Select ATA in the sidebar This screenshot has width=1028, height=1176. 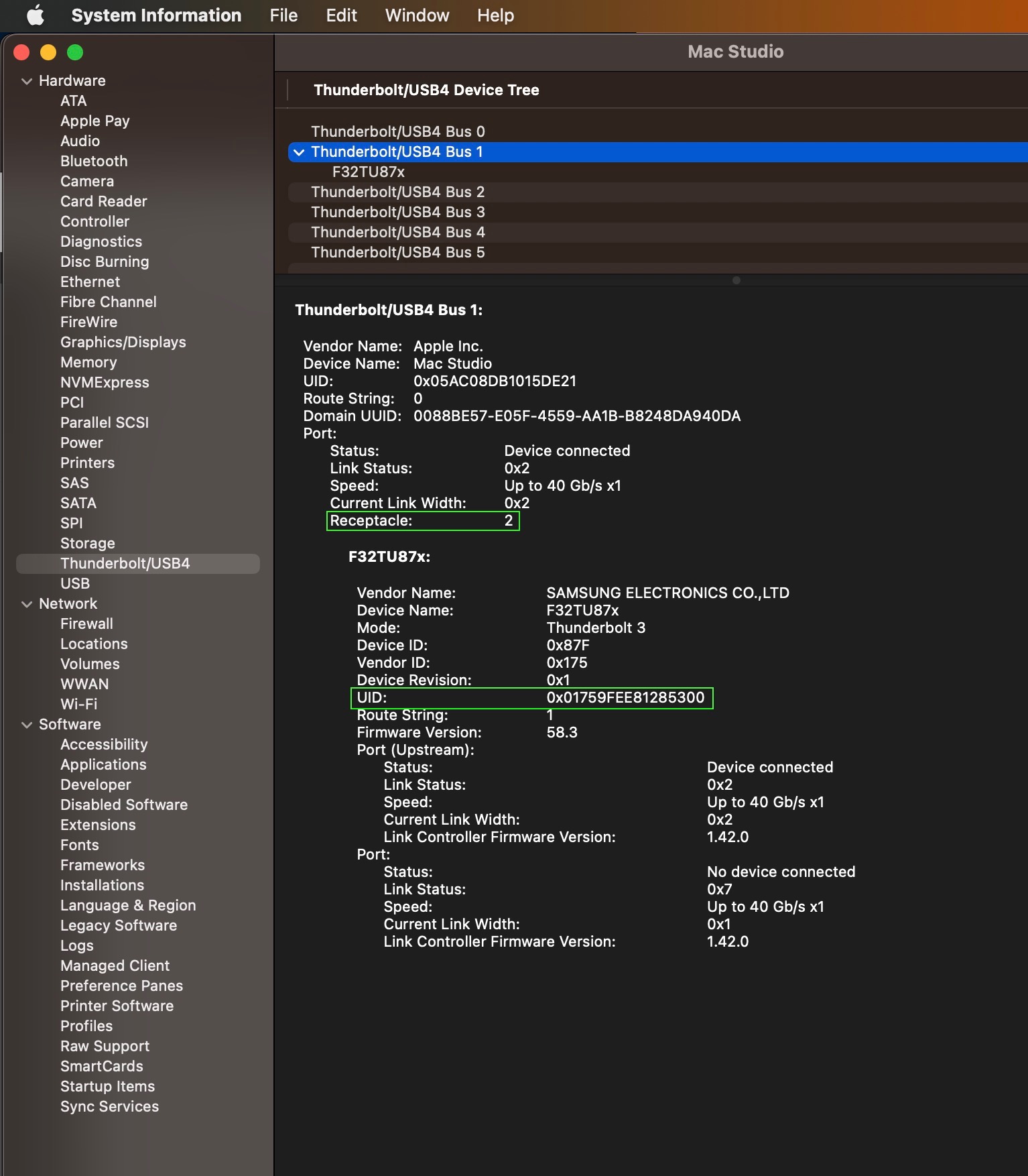[x=73, y=101]
